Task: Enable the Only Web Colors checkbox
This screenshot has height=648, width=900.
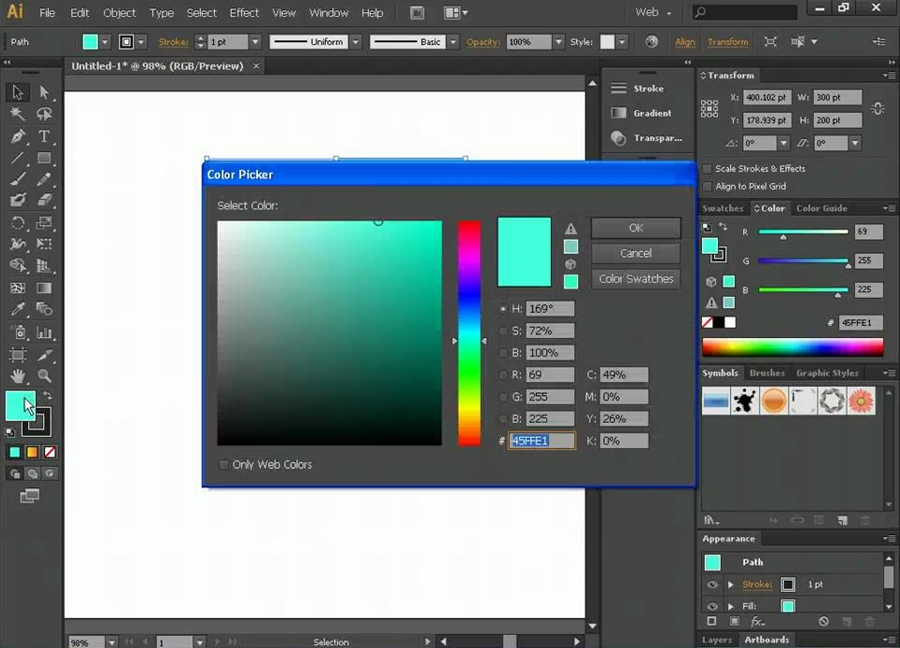Action: coord(223,465)
